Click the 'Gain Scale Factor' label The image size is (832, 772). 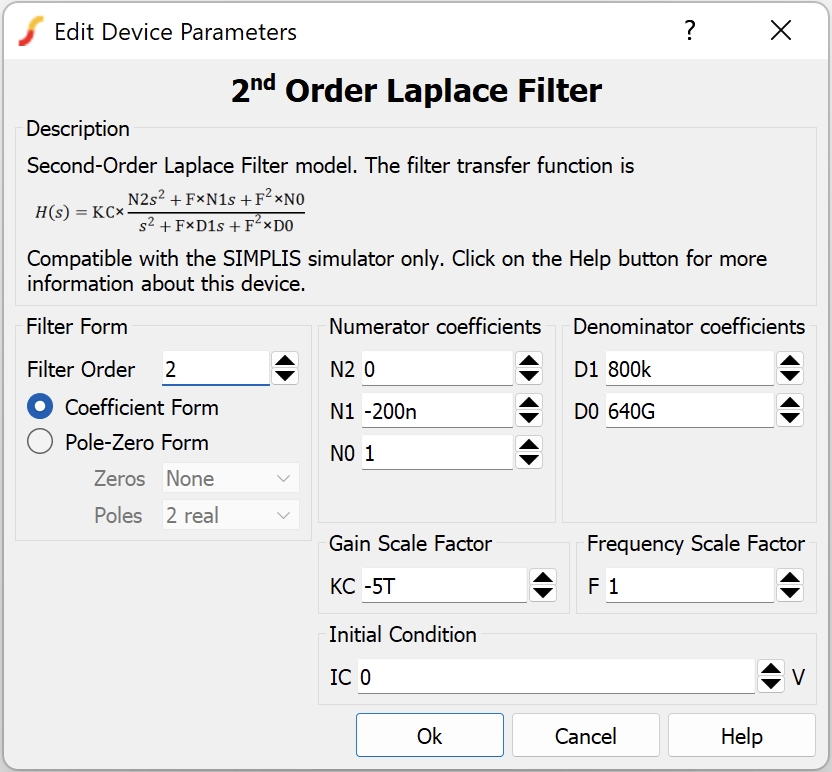coord(410,544)
